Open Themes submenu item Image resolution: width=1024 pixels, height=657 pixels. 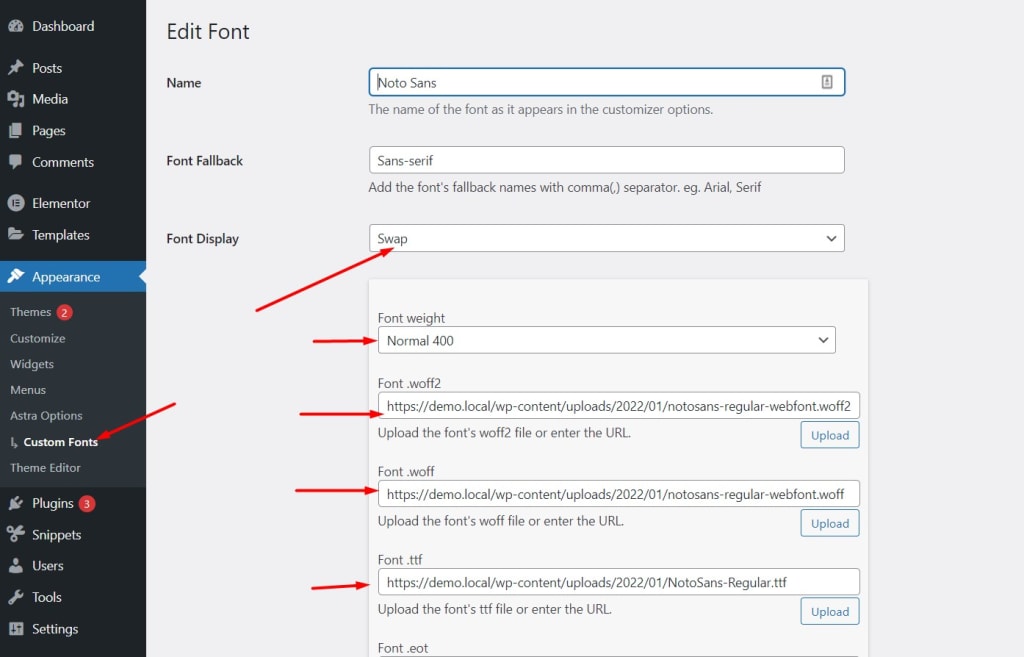pos(31,312)
